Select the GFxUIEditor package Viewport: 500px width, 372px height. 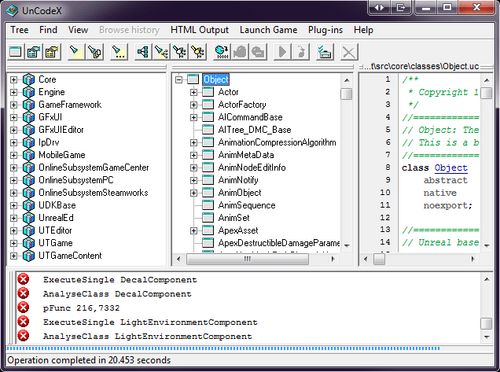pos(61,130)
